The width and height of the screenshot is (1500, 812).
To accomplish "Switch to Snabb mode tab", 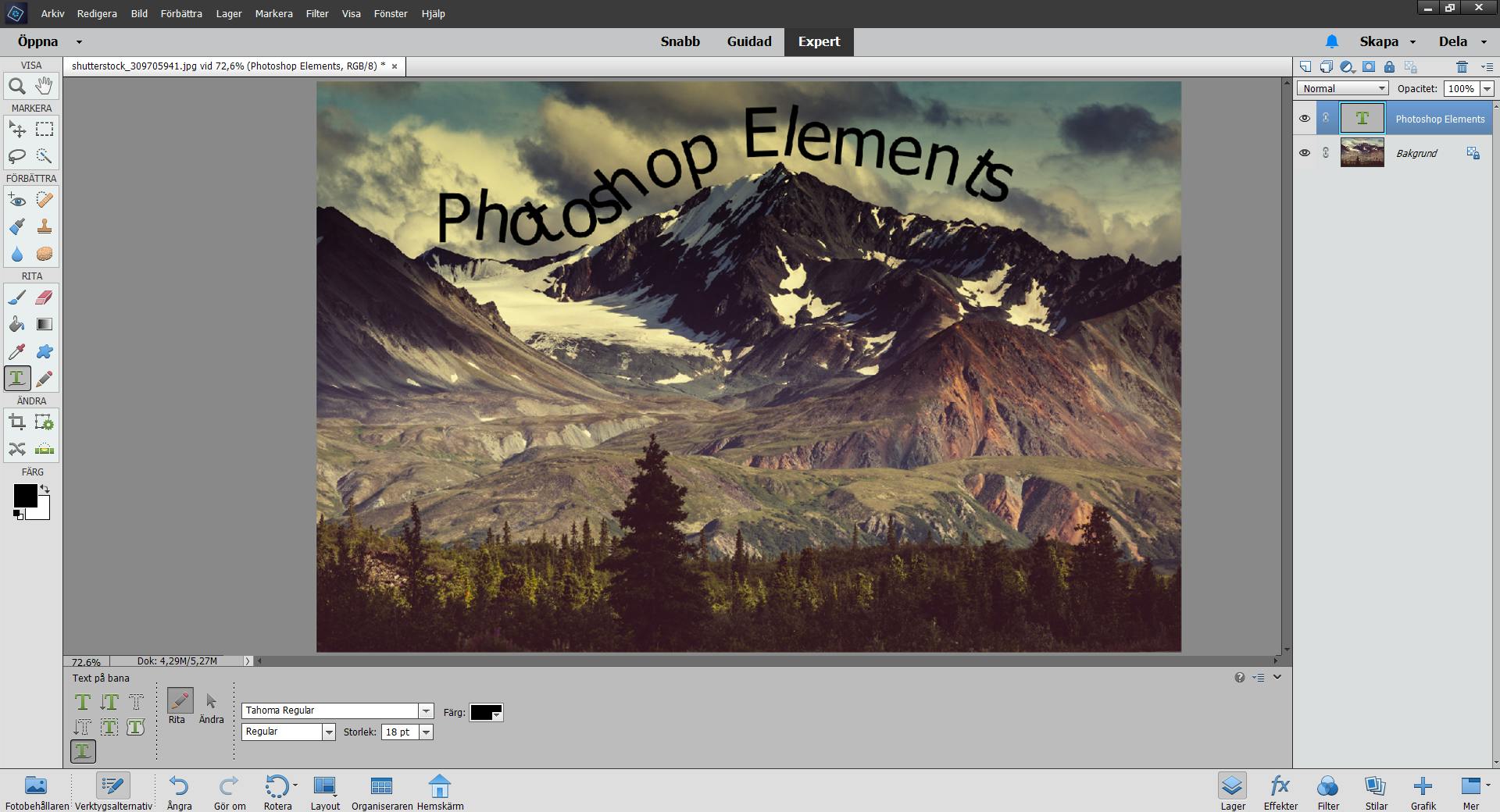I will coord(680,41).
